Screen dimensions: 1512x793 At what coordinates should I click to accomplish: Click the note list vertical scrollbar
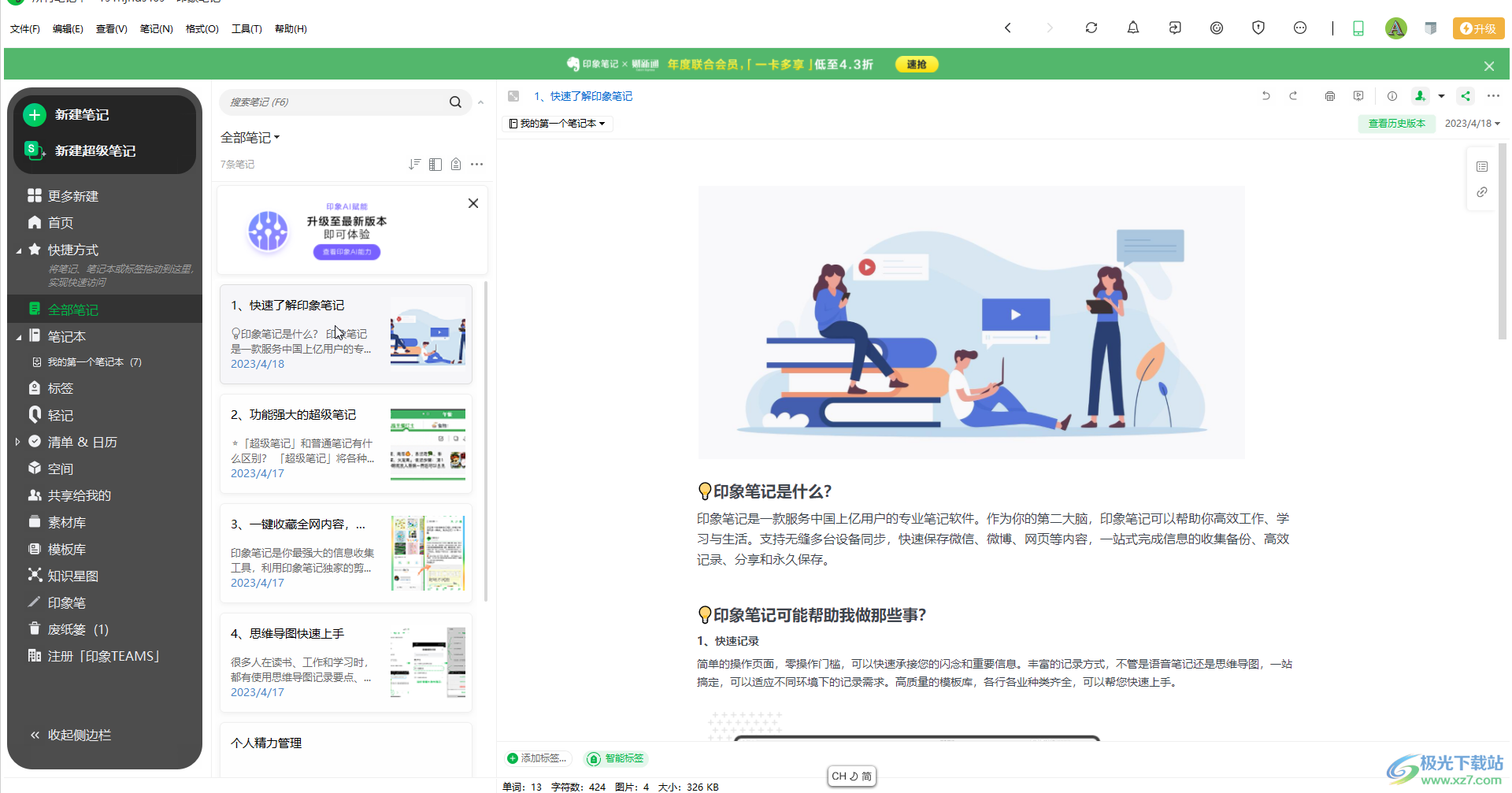(486, 441)
